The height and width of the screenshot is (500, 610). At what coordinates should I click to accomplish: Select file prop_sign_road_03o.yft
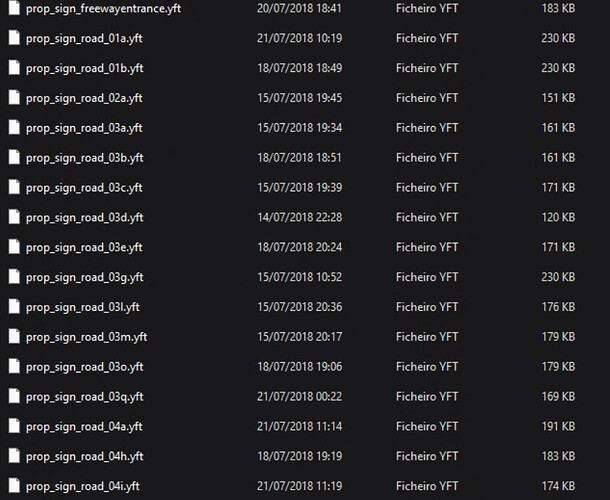coord(84,367)
